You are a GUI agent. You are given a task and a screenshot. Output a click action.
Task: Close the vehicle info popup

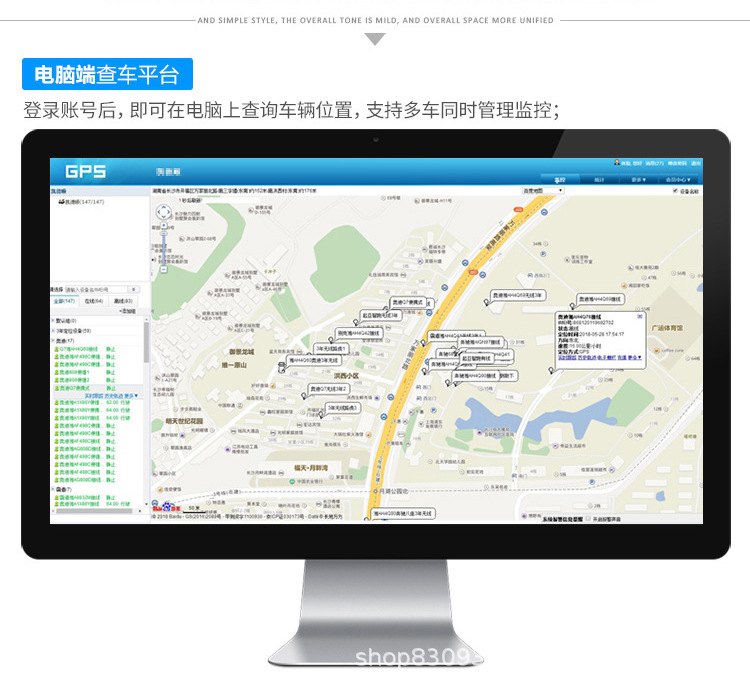point(640,316)
